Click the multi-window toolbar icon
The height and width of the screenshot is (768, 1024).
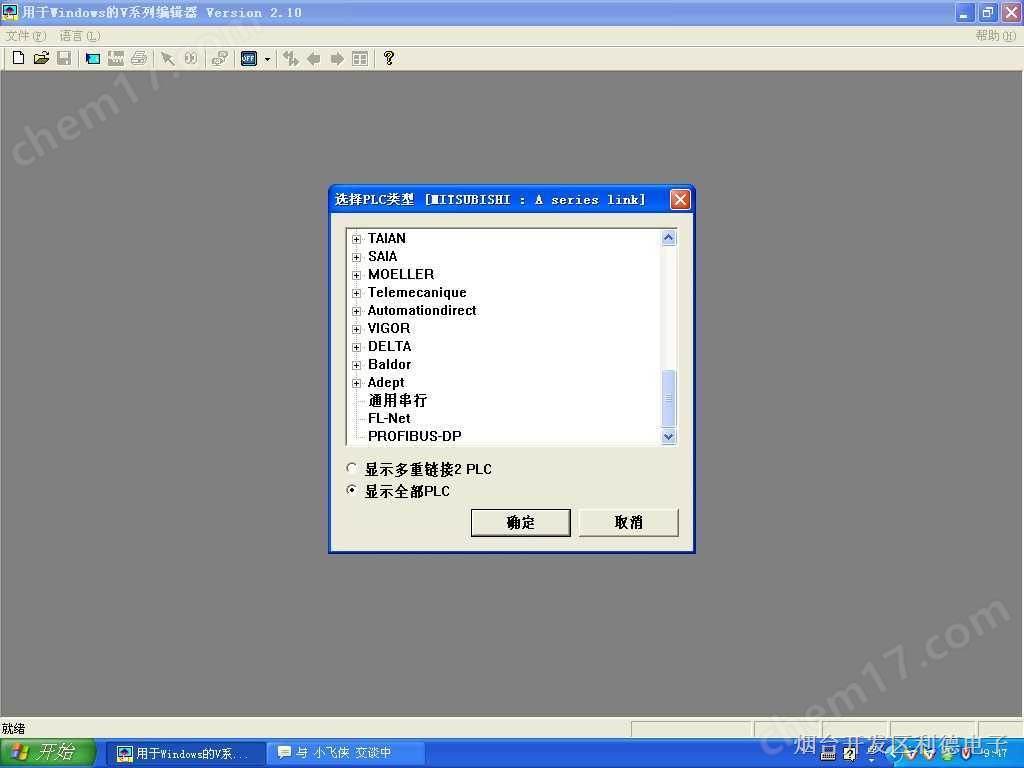219,59
